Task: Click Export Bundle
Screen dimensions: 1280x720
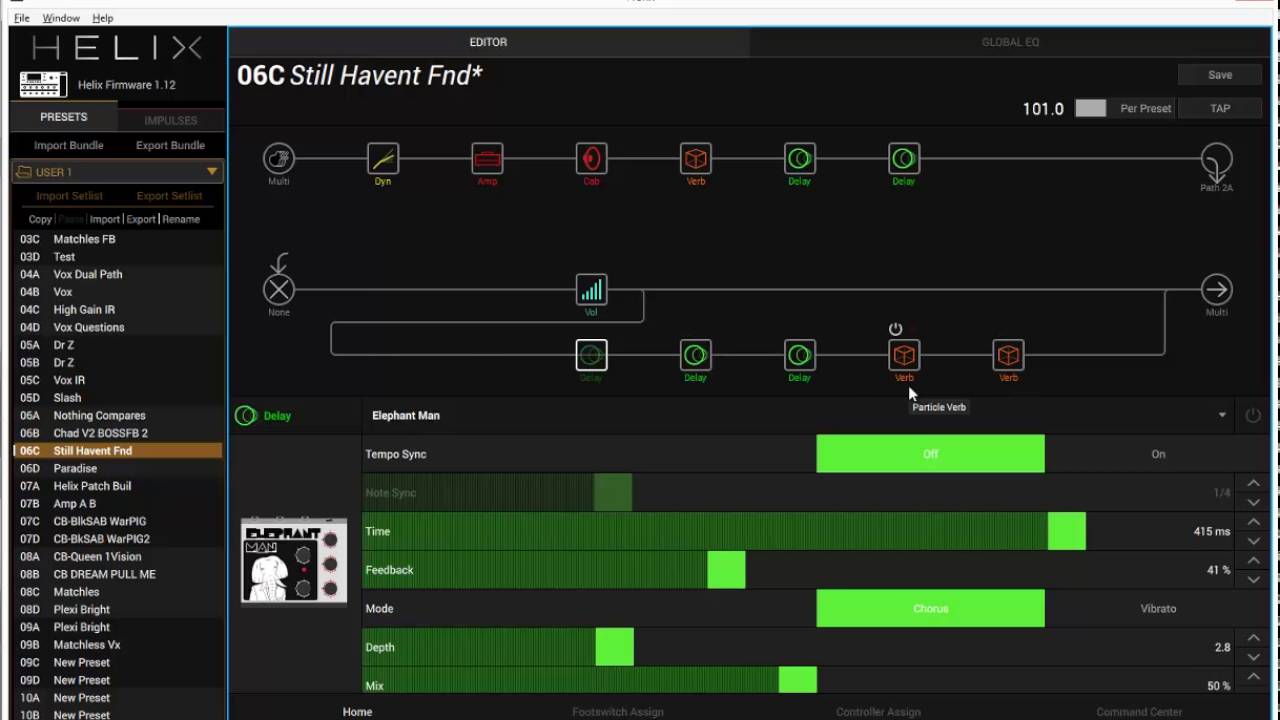Action: [170, 145]
